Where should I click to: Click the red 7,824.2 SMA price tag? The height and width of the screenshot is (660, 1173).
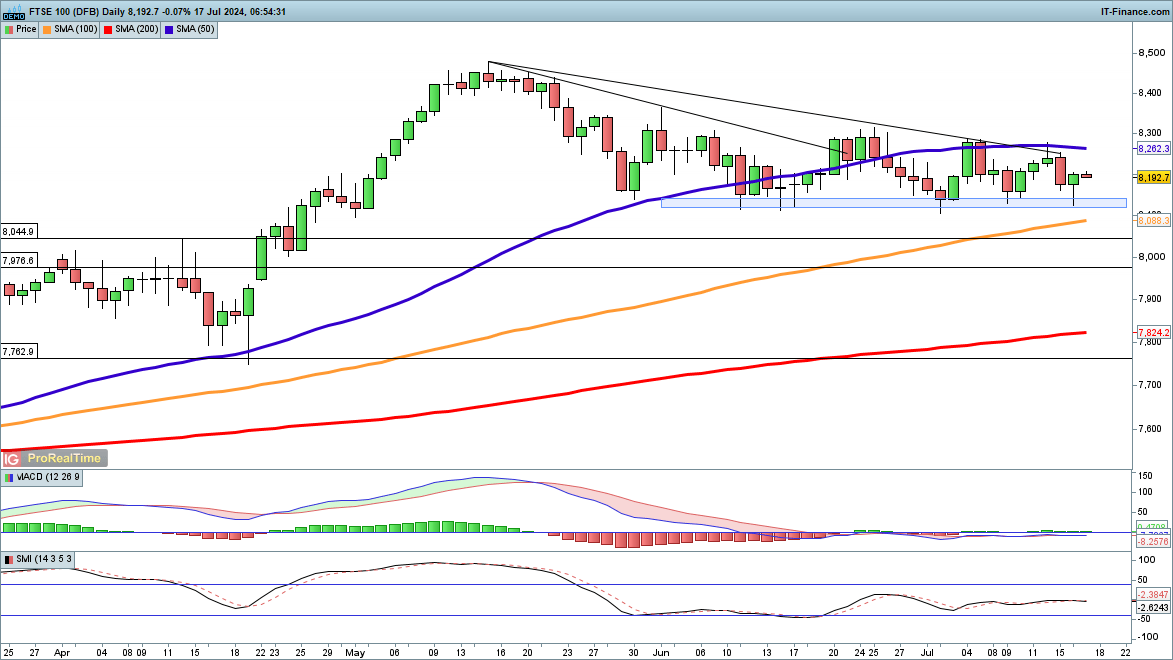tap(1153, 332)
